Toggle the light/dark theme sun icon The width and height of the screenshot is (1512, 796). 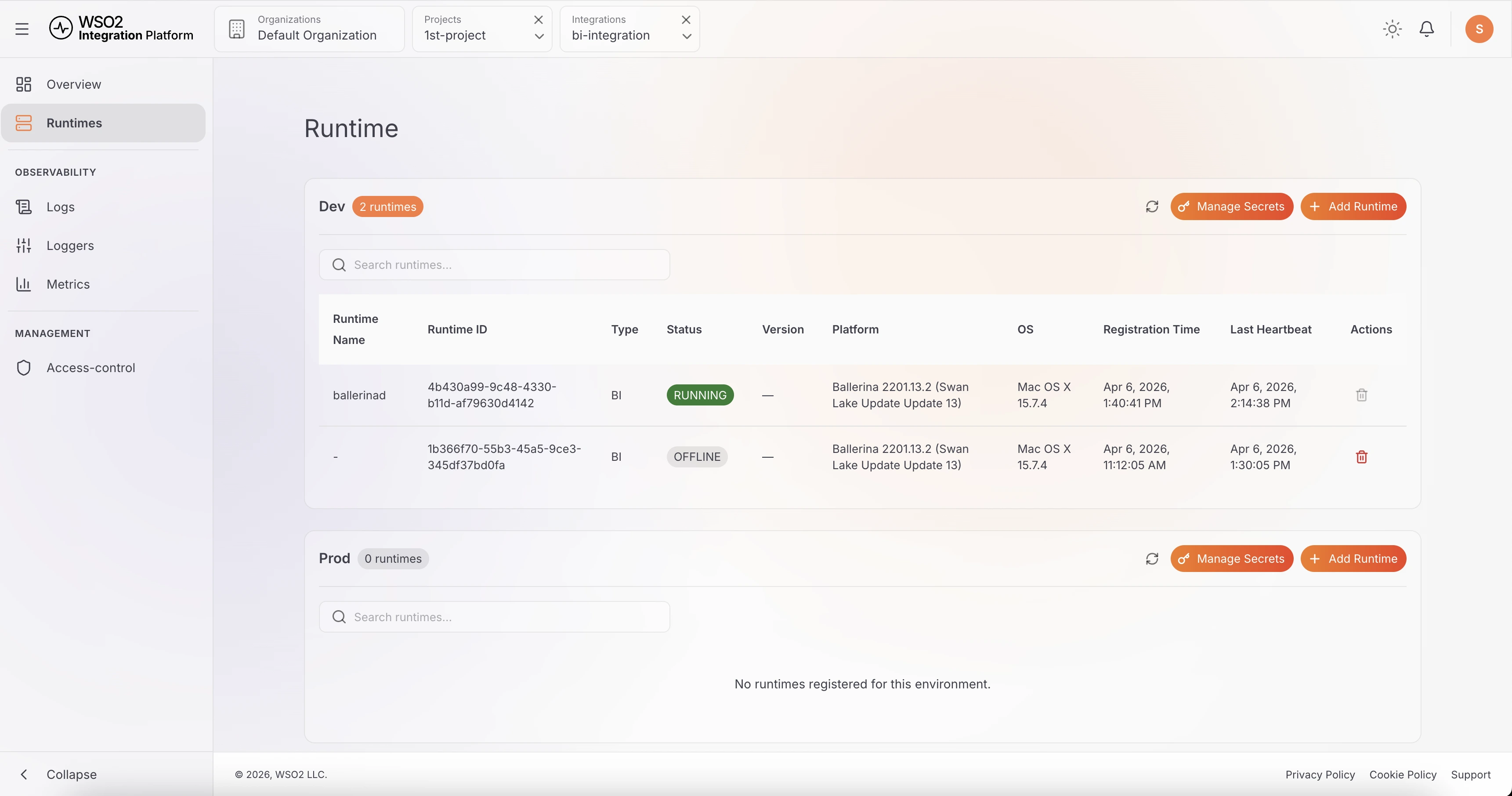(x=1392, y=29)
